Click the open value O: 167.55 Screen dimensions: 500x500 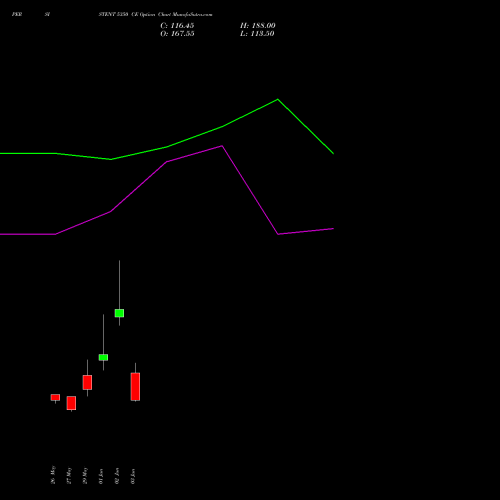pos(177,34)
